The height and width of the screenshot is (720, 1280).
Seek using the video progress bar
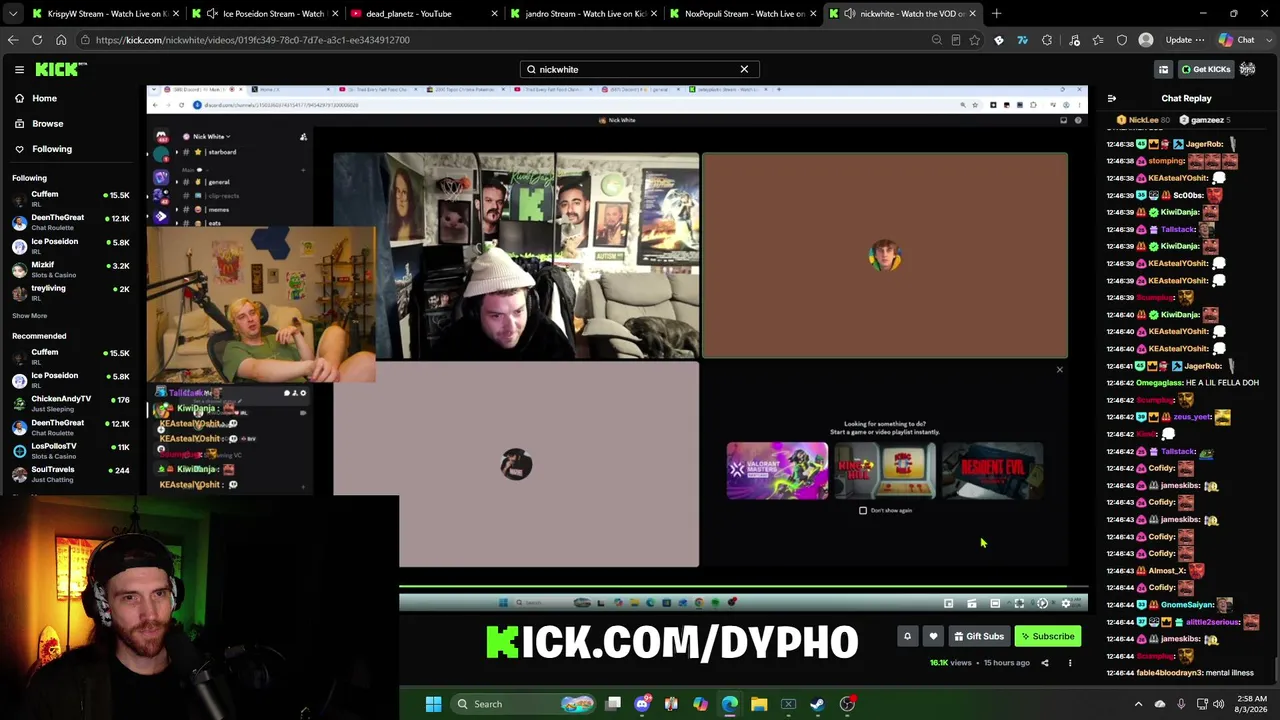click(x=742, y=588)
